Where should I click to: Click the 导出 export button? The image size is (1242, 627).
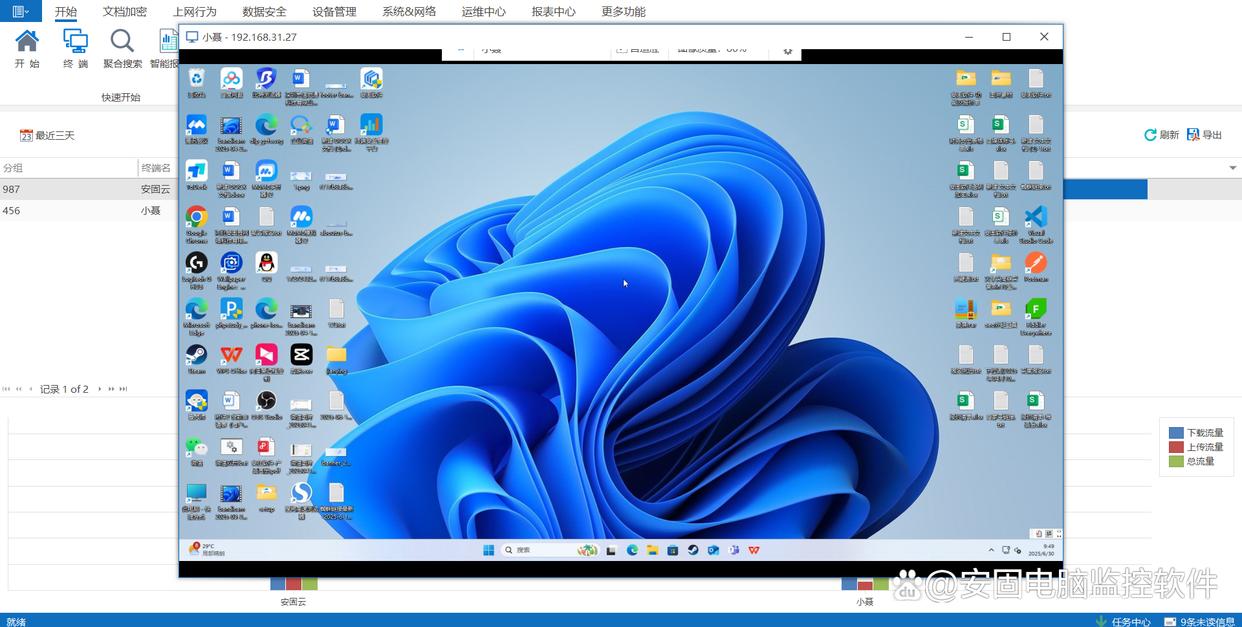click(1205, 135)
